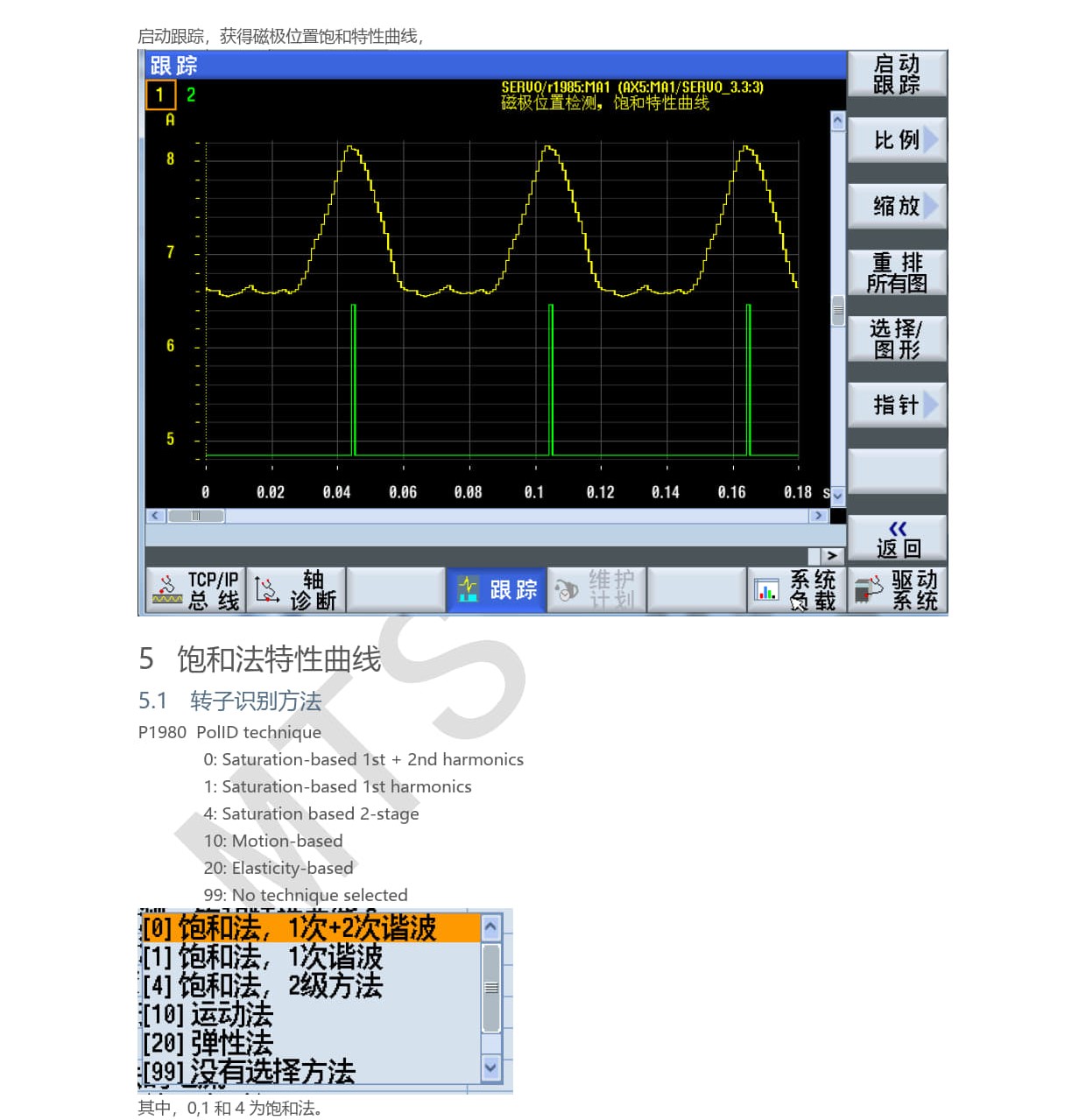Image resolution: width=1086 pixels, height=1120 pixels.
Task: Click the list scroll-up chevron
Action: click(489, 927)
